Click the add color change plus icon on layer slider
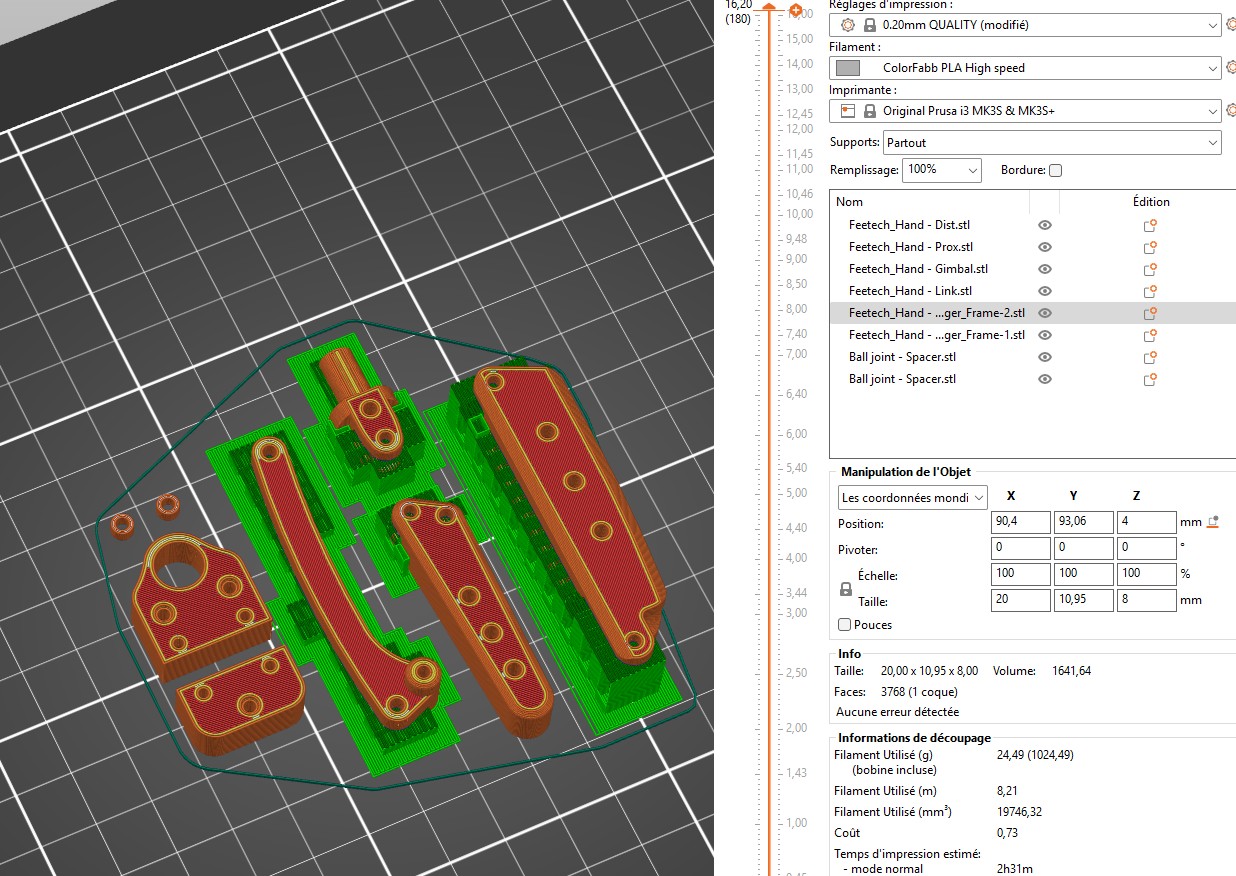This screenshot has width=1236, height=876. 795,11
